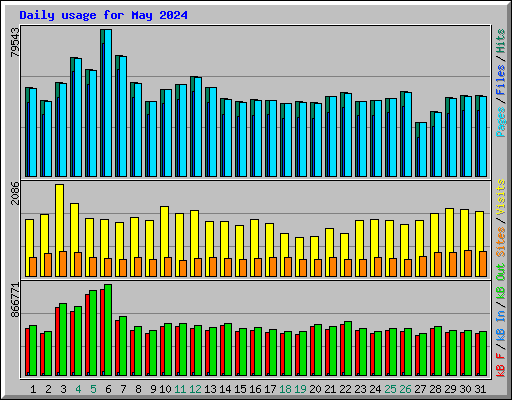Click the tallest green kB Out bar, day 6
The height and width of the screenshot is (400, 512).
108,330
